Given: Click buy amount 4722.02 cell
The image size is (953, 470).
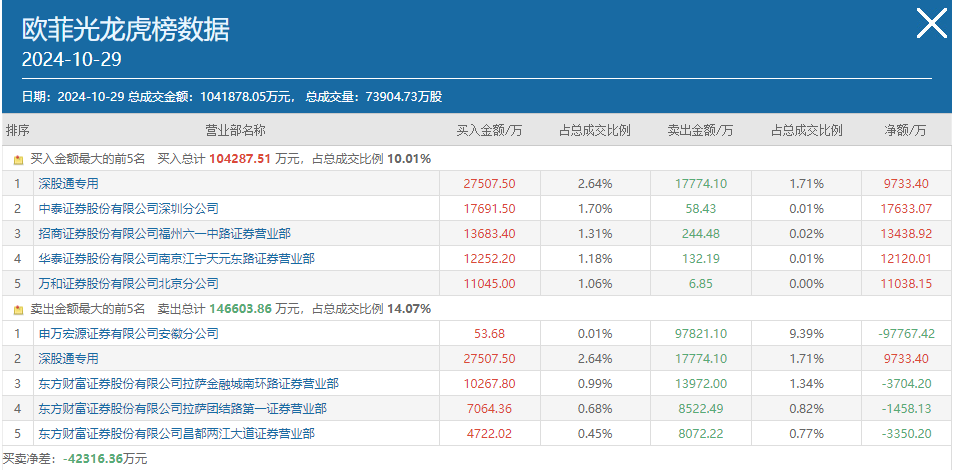Looking at the screenshot, I should tap(489, 434).
